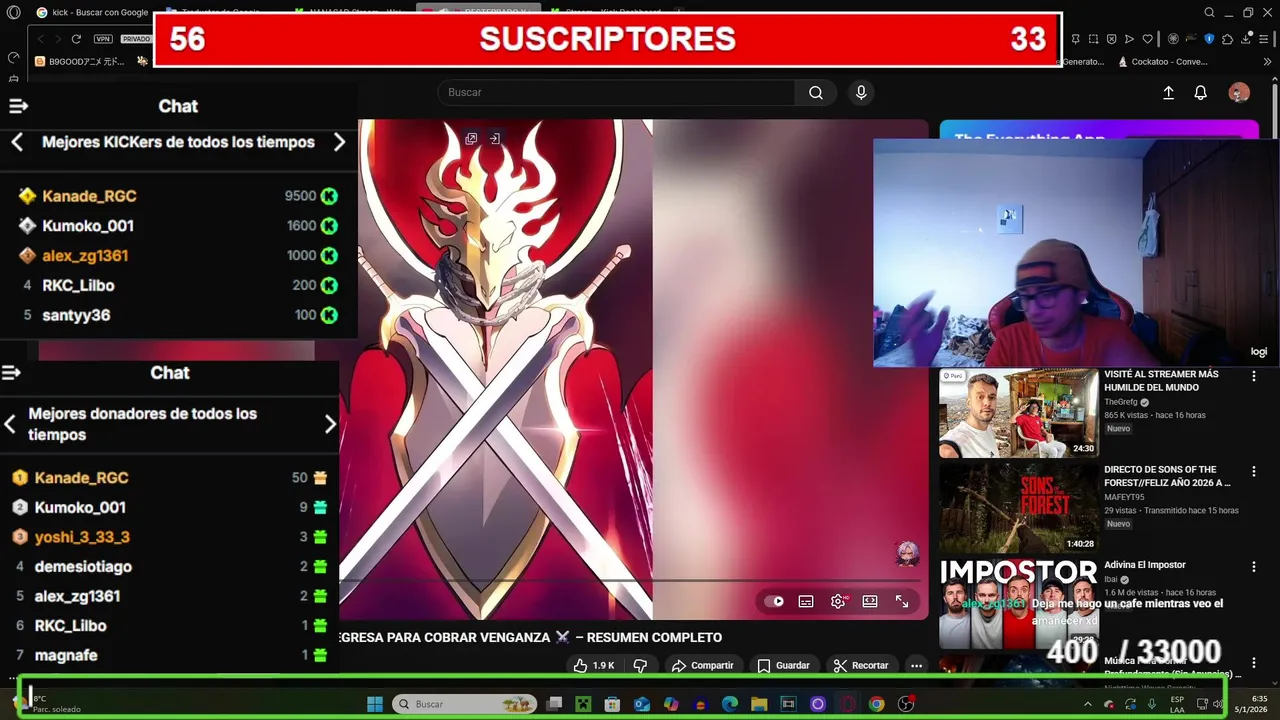
Task: Open Google Chrome from taskbar
Action: point(876,704)
